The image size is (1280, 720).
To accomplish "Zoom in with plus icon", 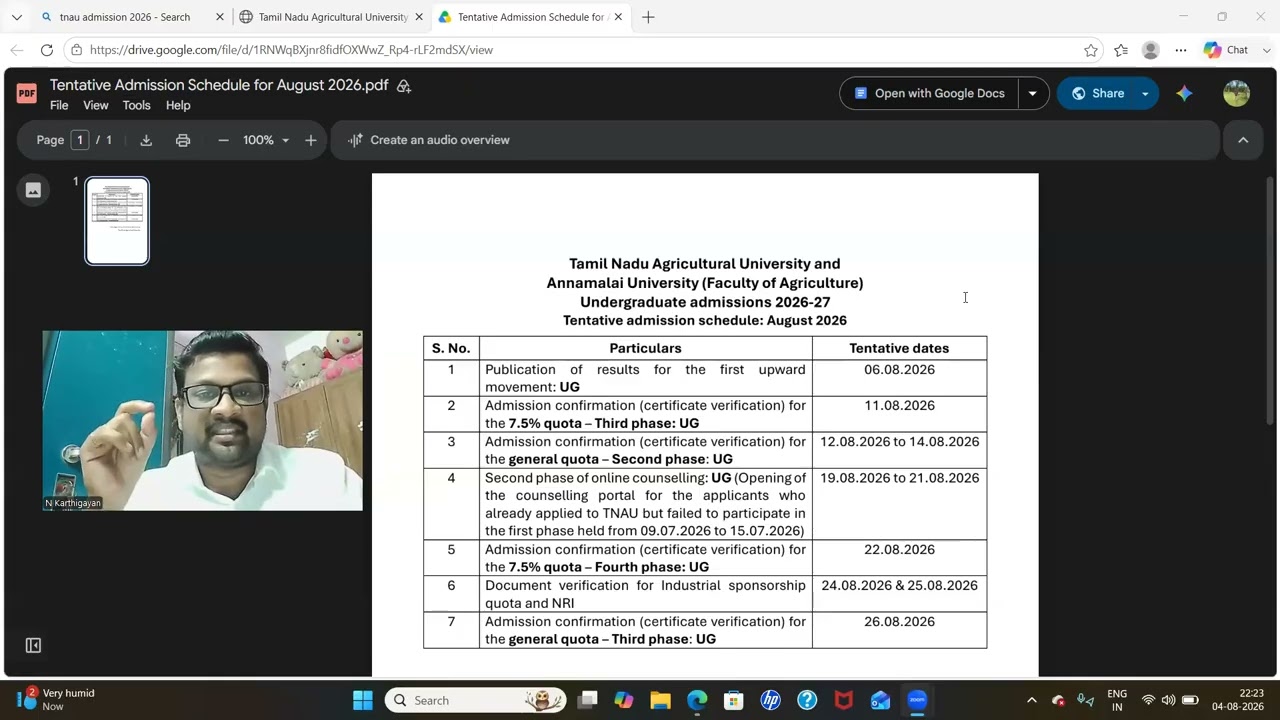I will (311, 140).
